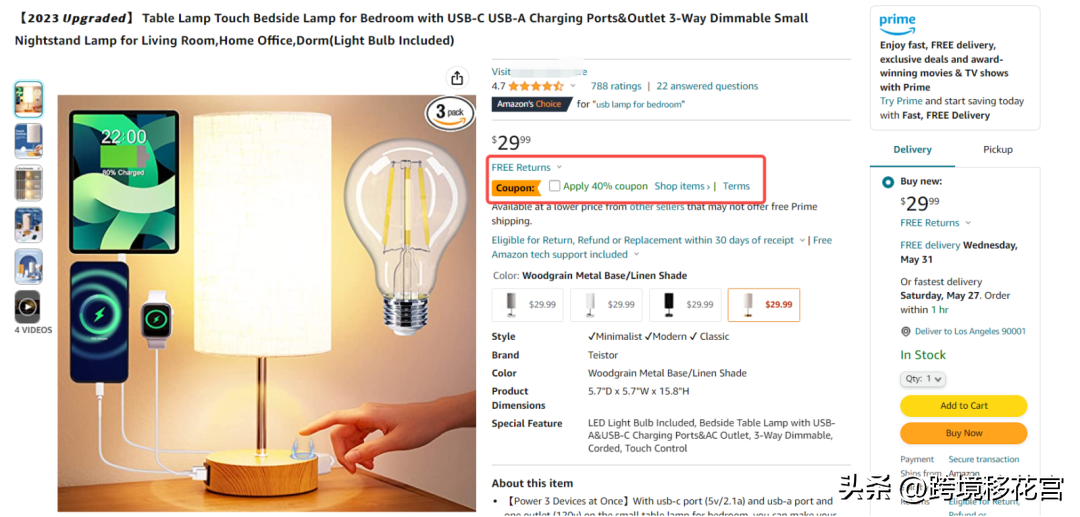Select the Buy new radio button

[x=888, y=182]
